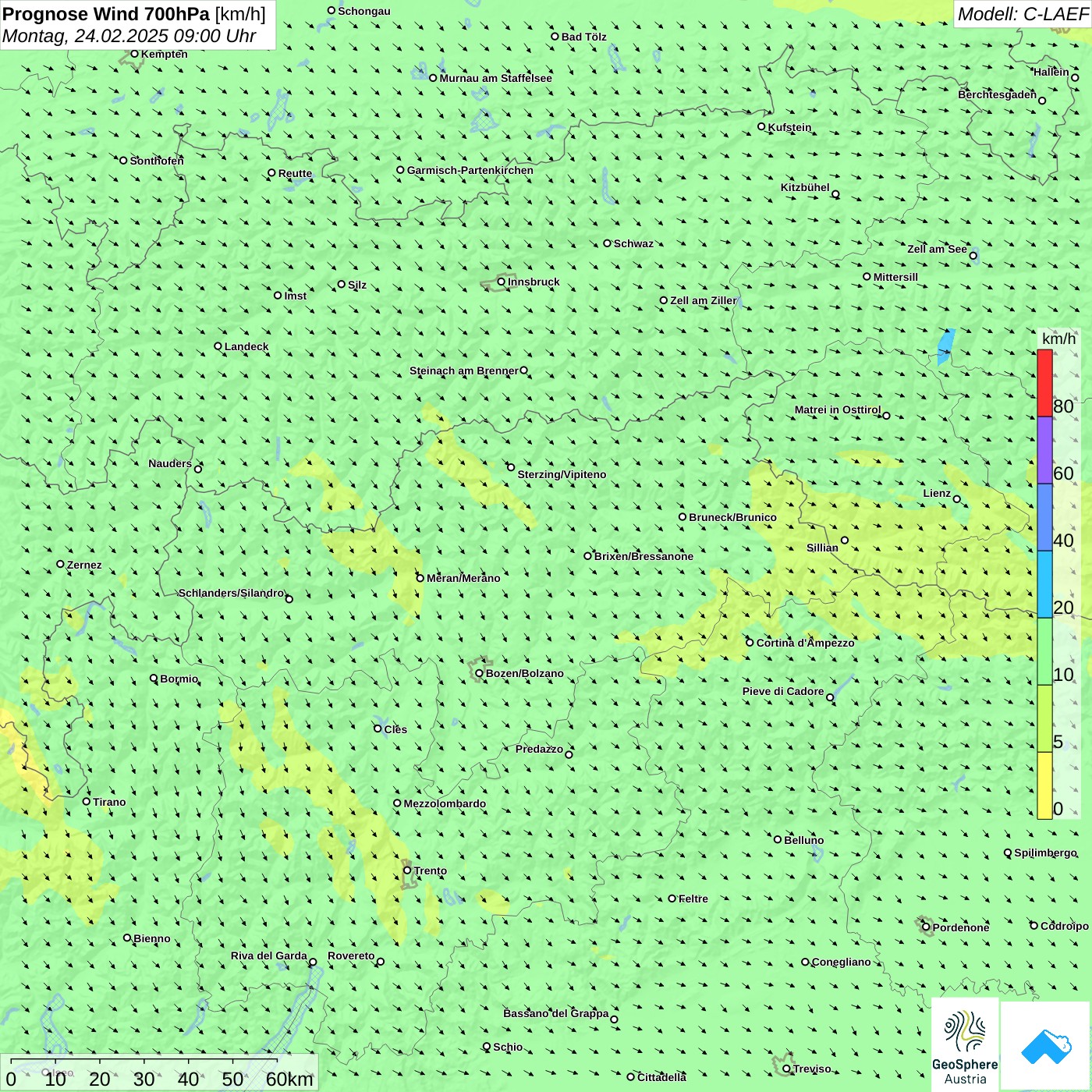Click the Bassano del Grappa label
Image resolution: width=1092 pixels, height=1092 pixels.
(x=556, y=1013)
